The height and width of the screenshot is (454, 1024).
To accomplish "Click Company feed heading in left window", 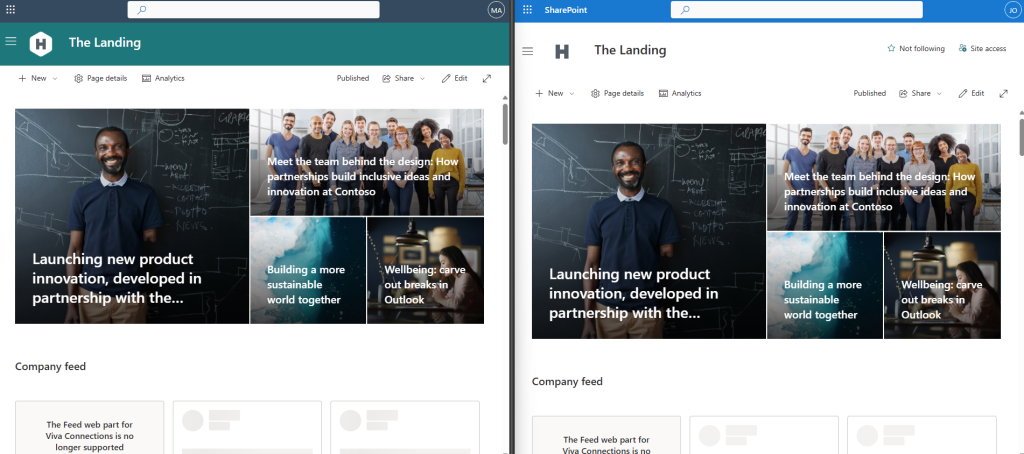I will [x=50, y=366].
